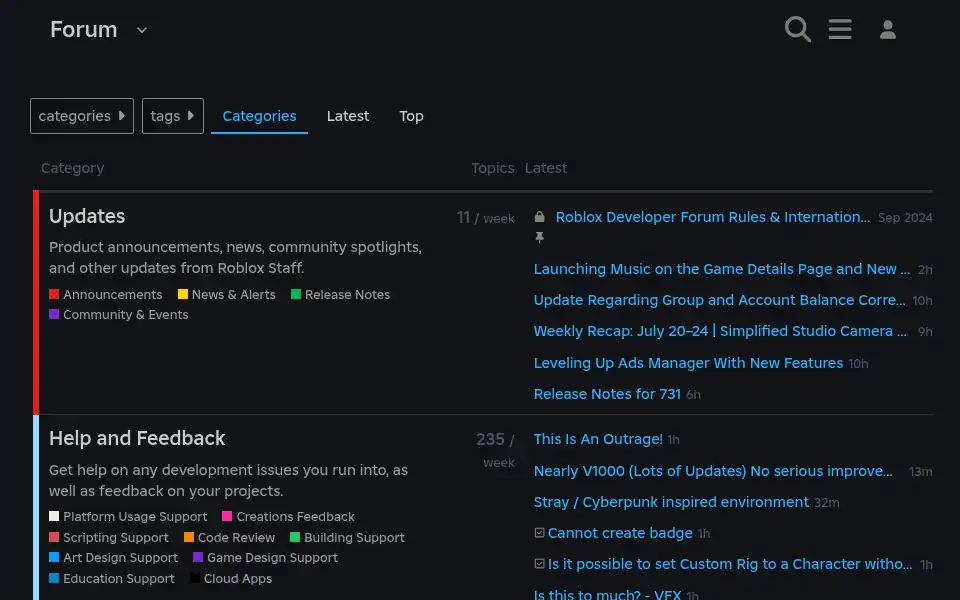Click the red Announcements color square
The width and height of the screenshot is (960, 600).
coord(54,294)
